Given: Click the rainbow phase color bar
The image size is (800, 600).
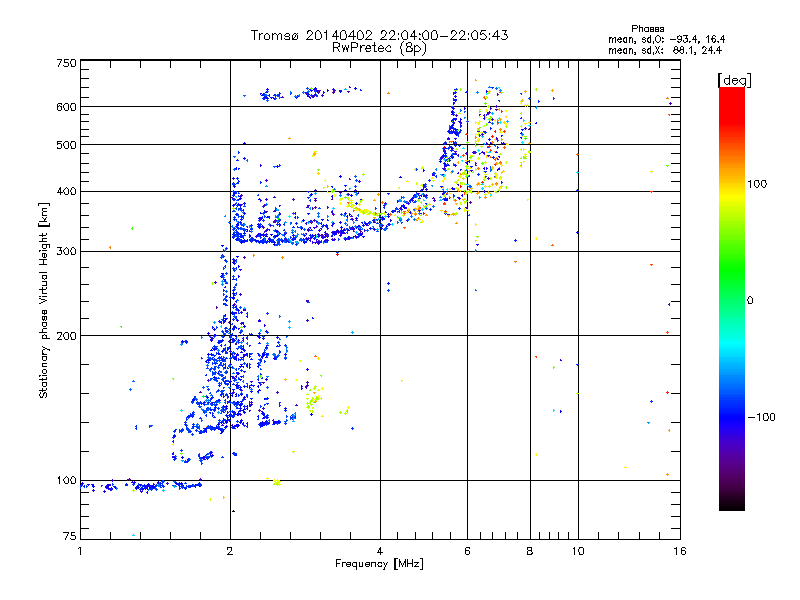Looking at the screenshot, I should [732, 299].
